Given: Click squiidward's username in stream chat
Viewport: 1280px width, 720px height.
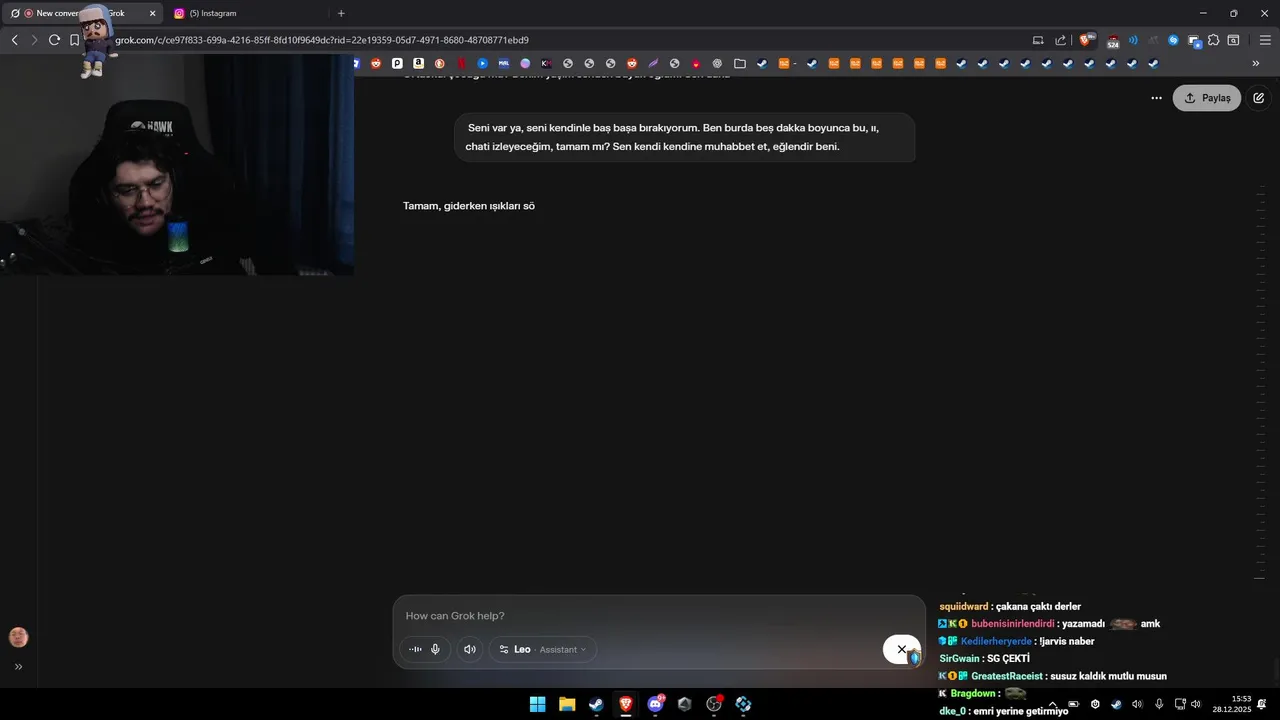Looking at the screenshot, I should click(963, 606).
